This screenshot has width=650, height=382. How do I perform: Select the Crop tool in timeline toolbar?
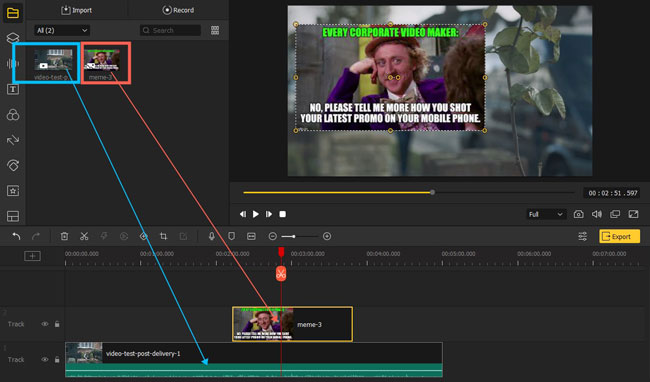pyautogui.click(x=163, y=236)
